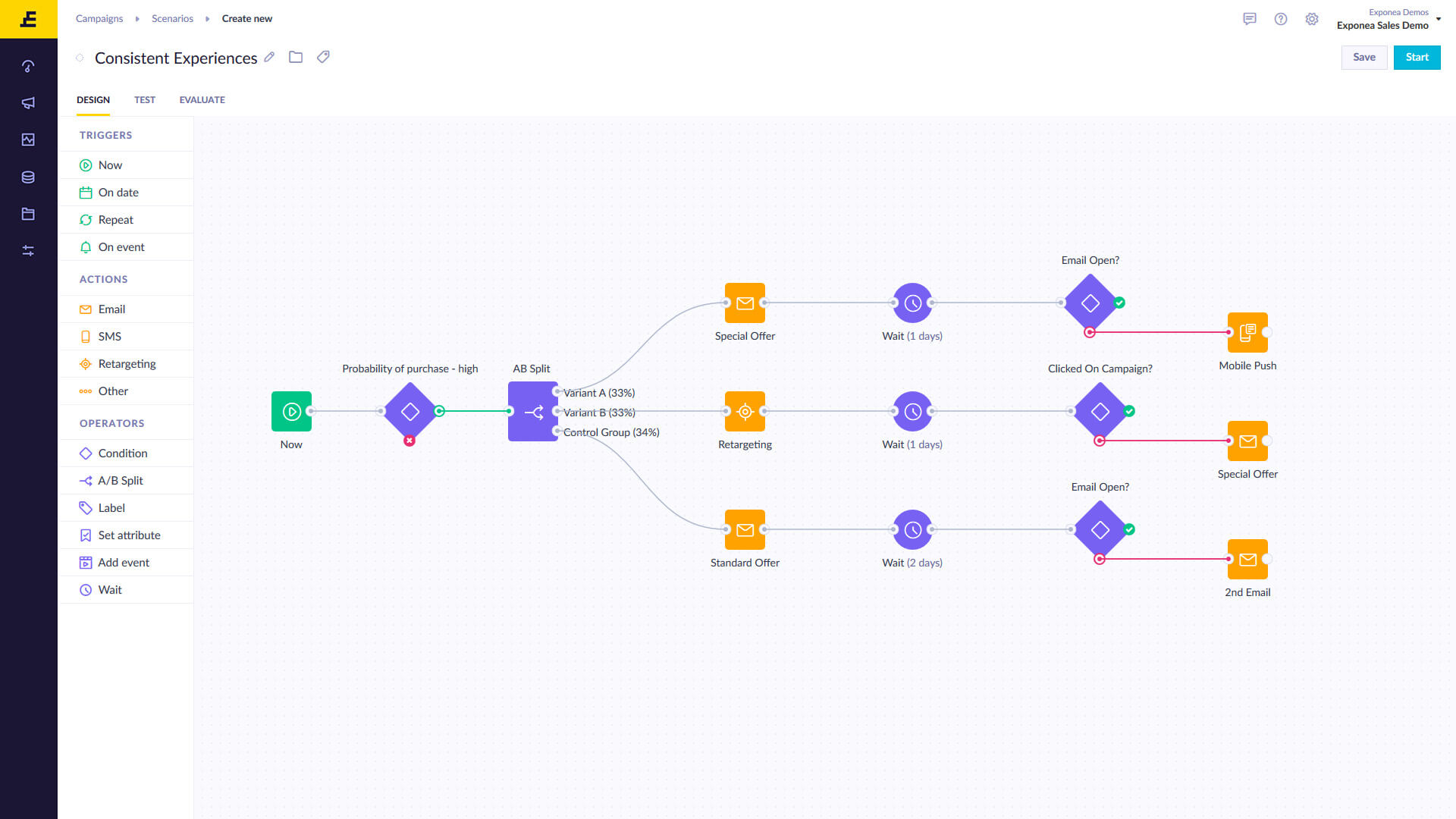Click the Start button

tap(1417, 57)
